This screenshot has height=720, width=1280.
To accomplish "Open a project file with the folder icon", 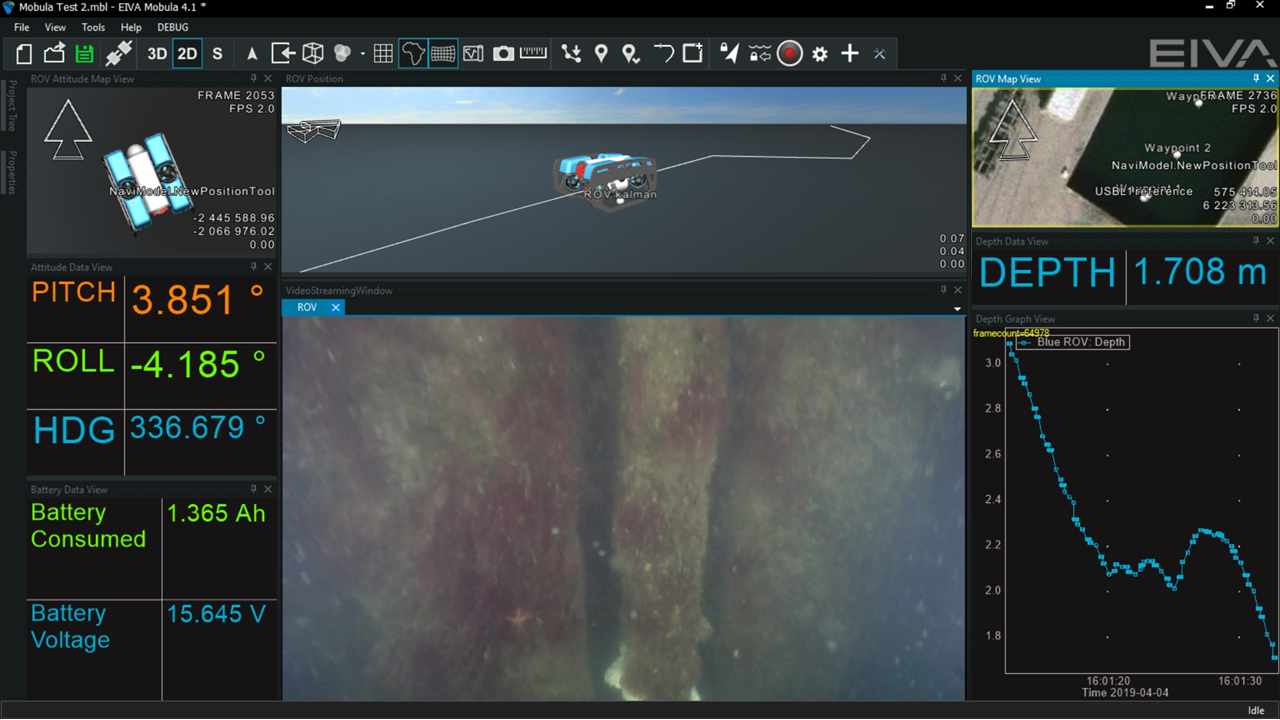I will (54, 54).
